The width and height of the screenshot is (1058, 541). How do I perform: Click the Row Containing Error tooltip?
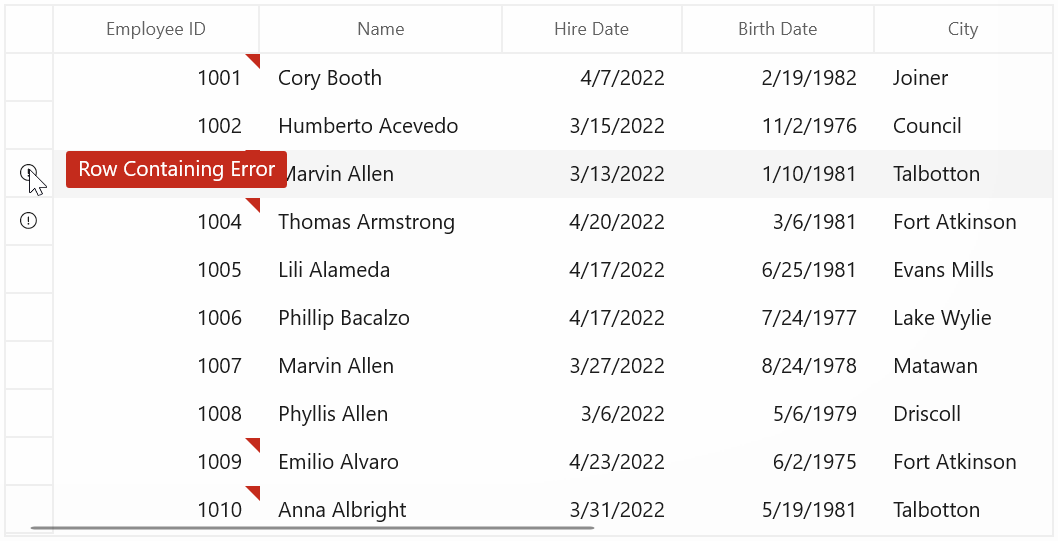[177, 169]
